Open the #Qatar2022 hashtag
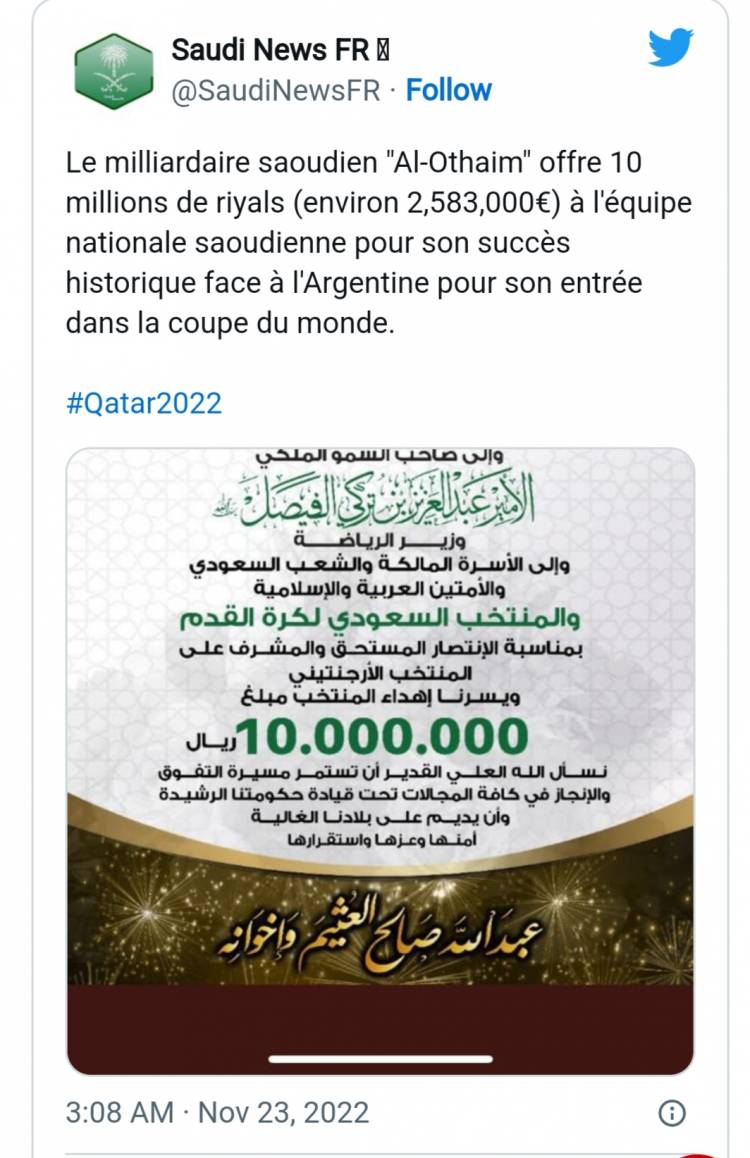Viewport: 750px width, 1158px height. pos(143,403)
